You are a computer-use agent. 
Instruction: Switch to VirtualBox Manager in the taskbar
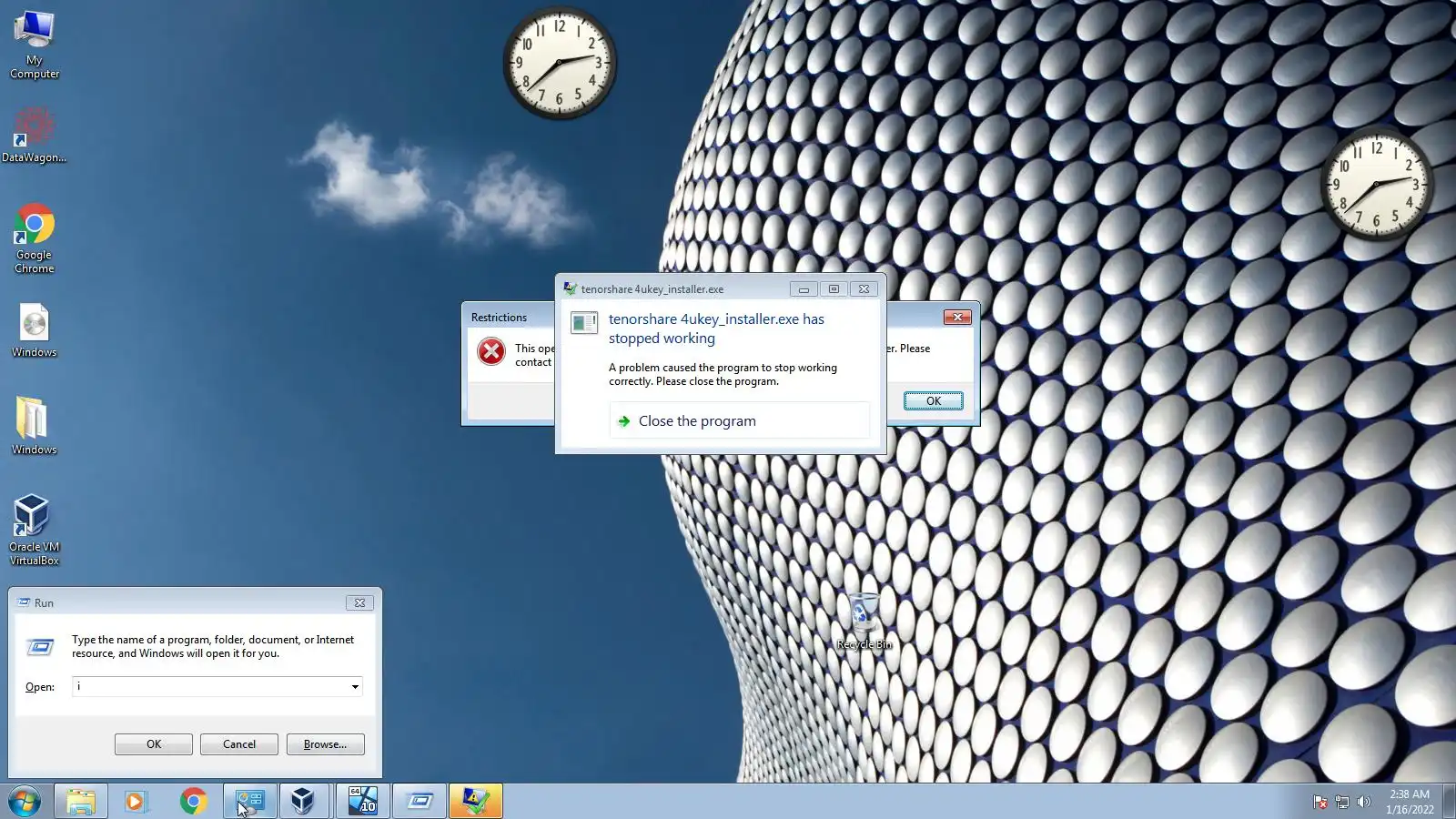pyautogui.click(x=305, y=802)
